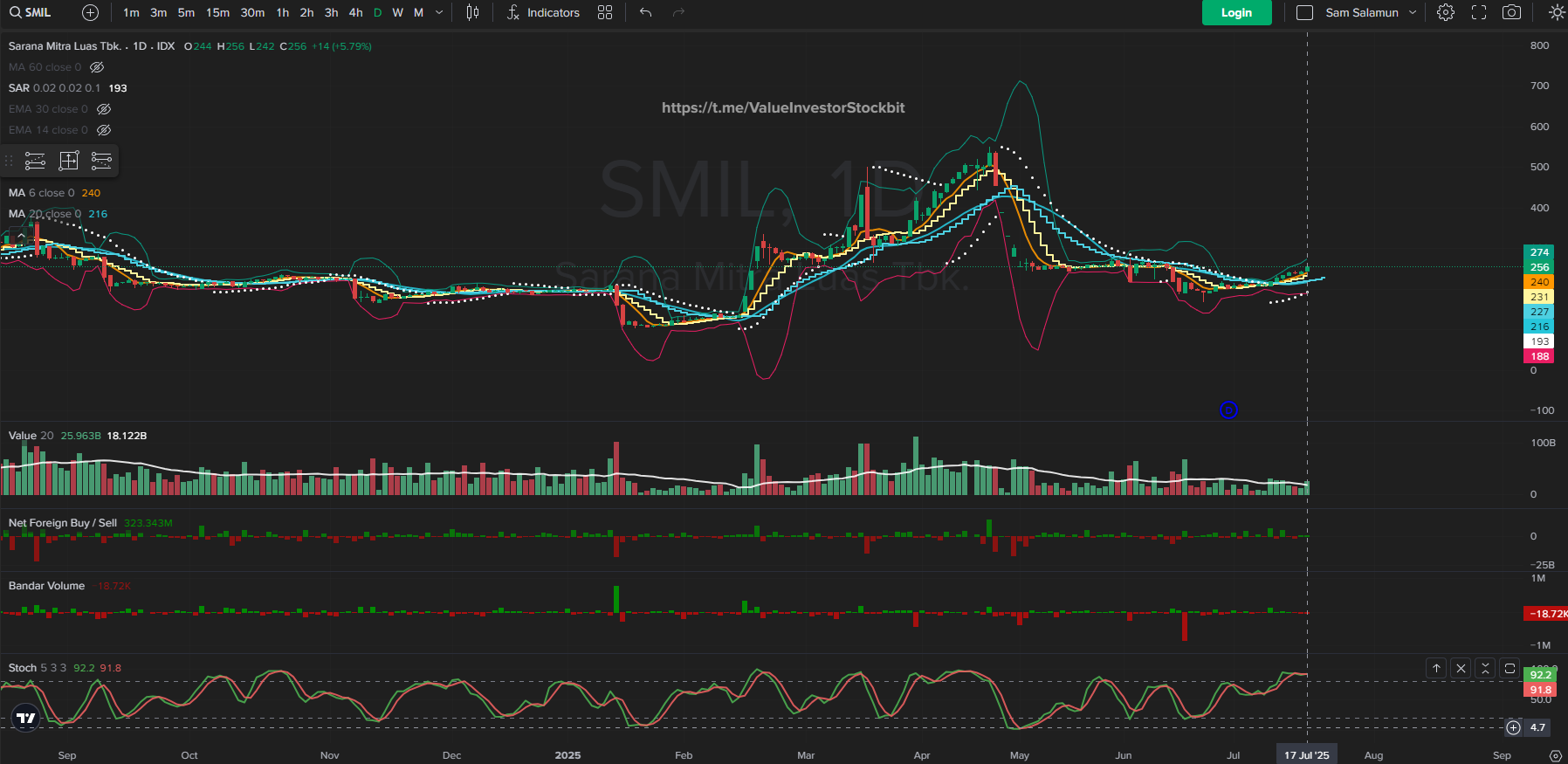Unhide the EMA 30 indicator
The image size is (1568, 764).
(x=104, y=109)
